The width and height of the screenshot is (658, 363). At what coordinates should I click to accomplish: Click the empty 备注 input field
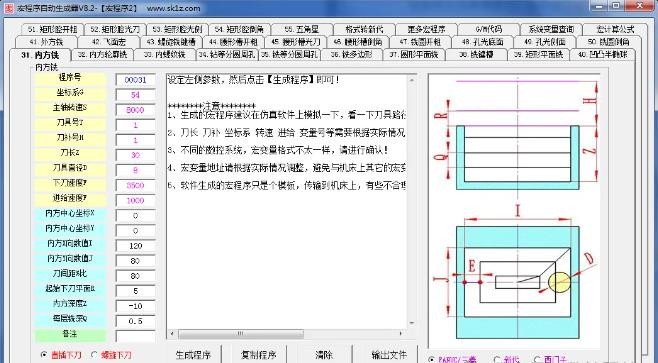(x=136, y=336)
